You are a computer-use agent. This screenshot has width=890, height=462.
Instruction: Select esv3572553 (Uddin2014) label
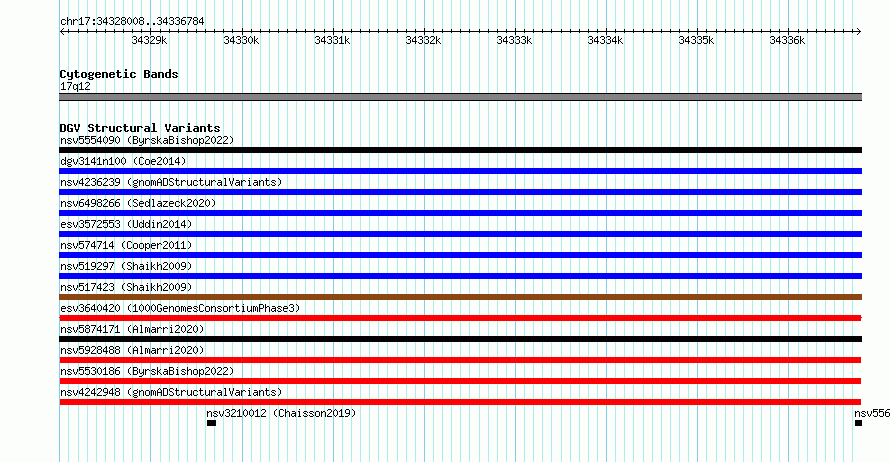126,224
